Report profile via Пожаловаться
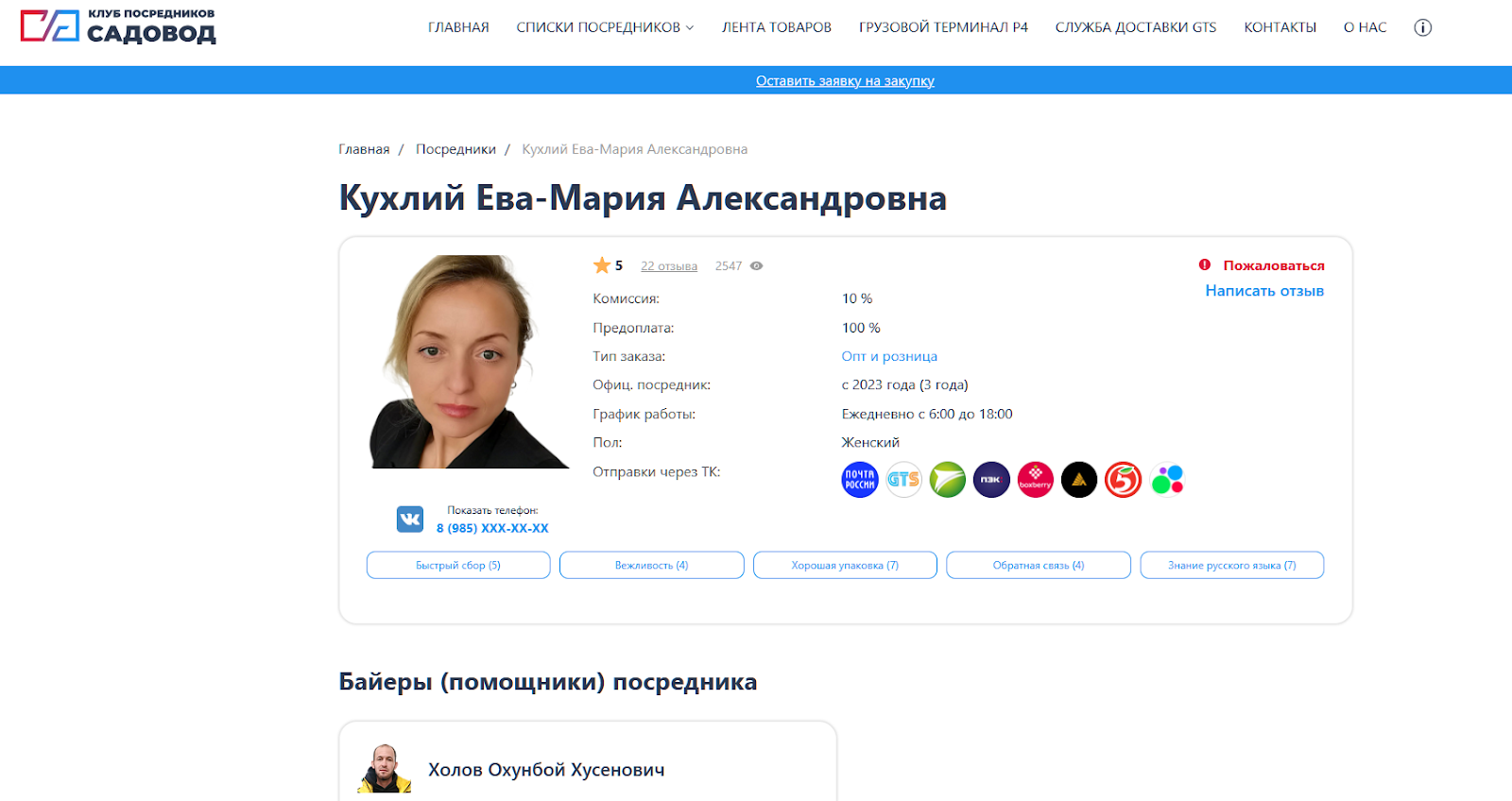The image size is (1512, 801). [1272, 265]
